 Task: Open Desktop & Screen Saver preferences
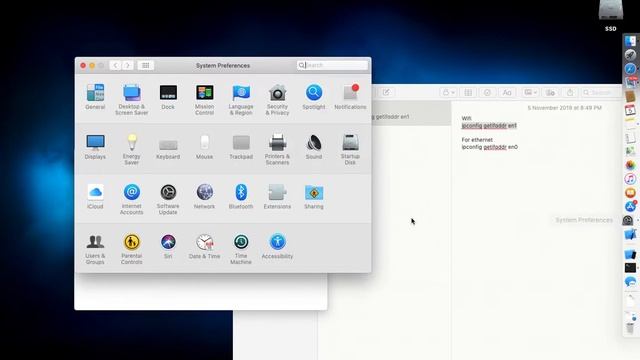131,99
